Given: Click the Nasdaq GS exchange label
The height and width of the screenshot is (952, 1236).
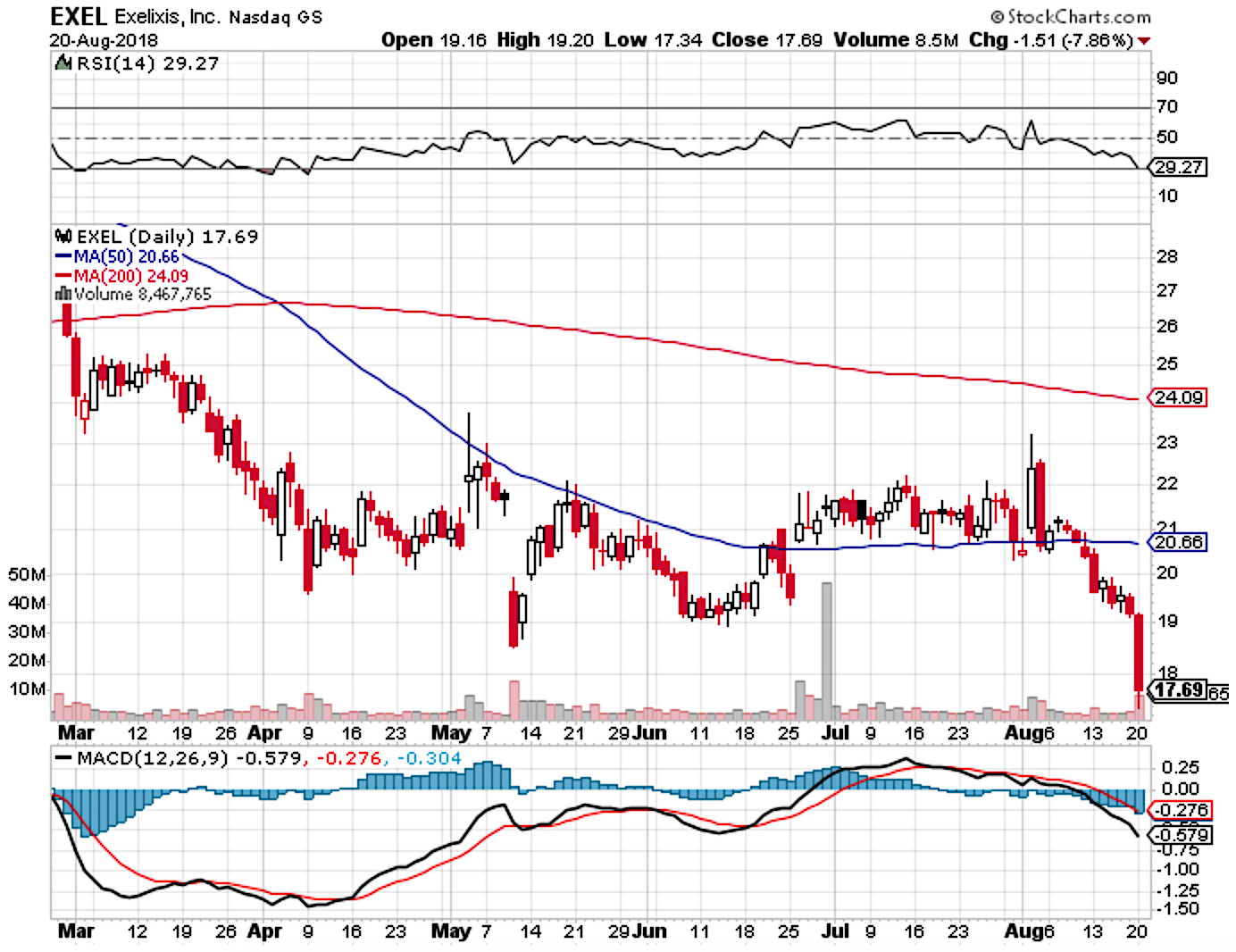Looking at the screenshot, I should coord(276,17).
